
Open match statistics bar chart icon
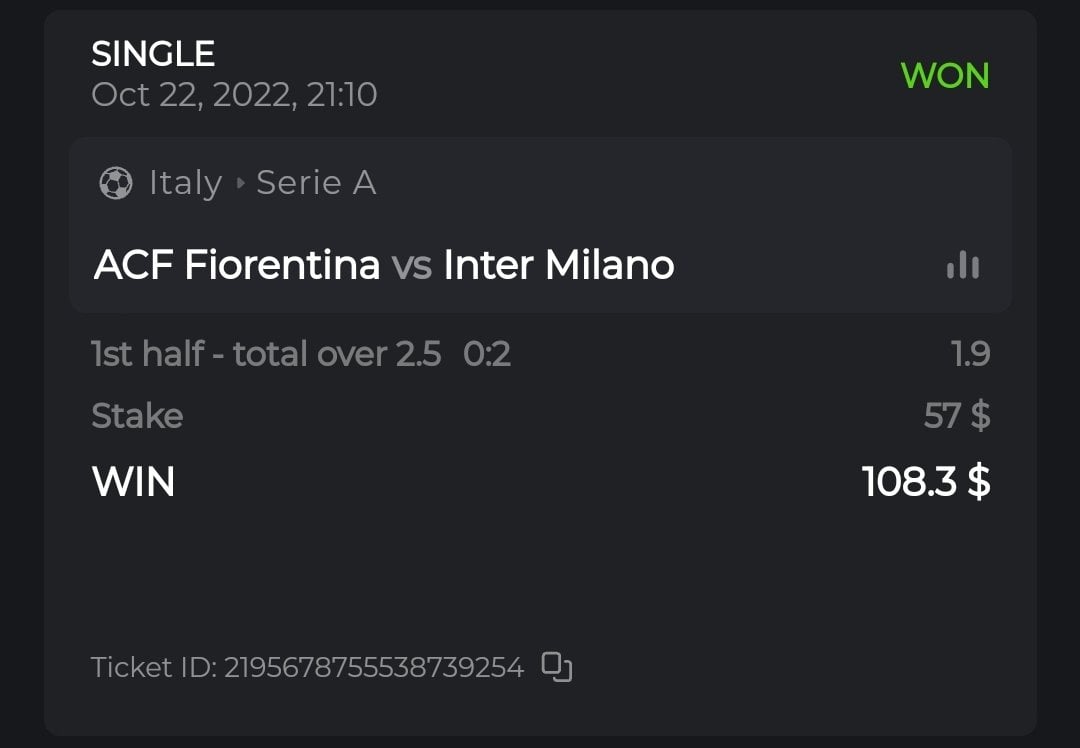pos(963,265)
